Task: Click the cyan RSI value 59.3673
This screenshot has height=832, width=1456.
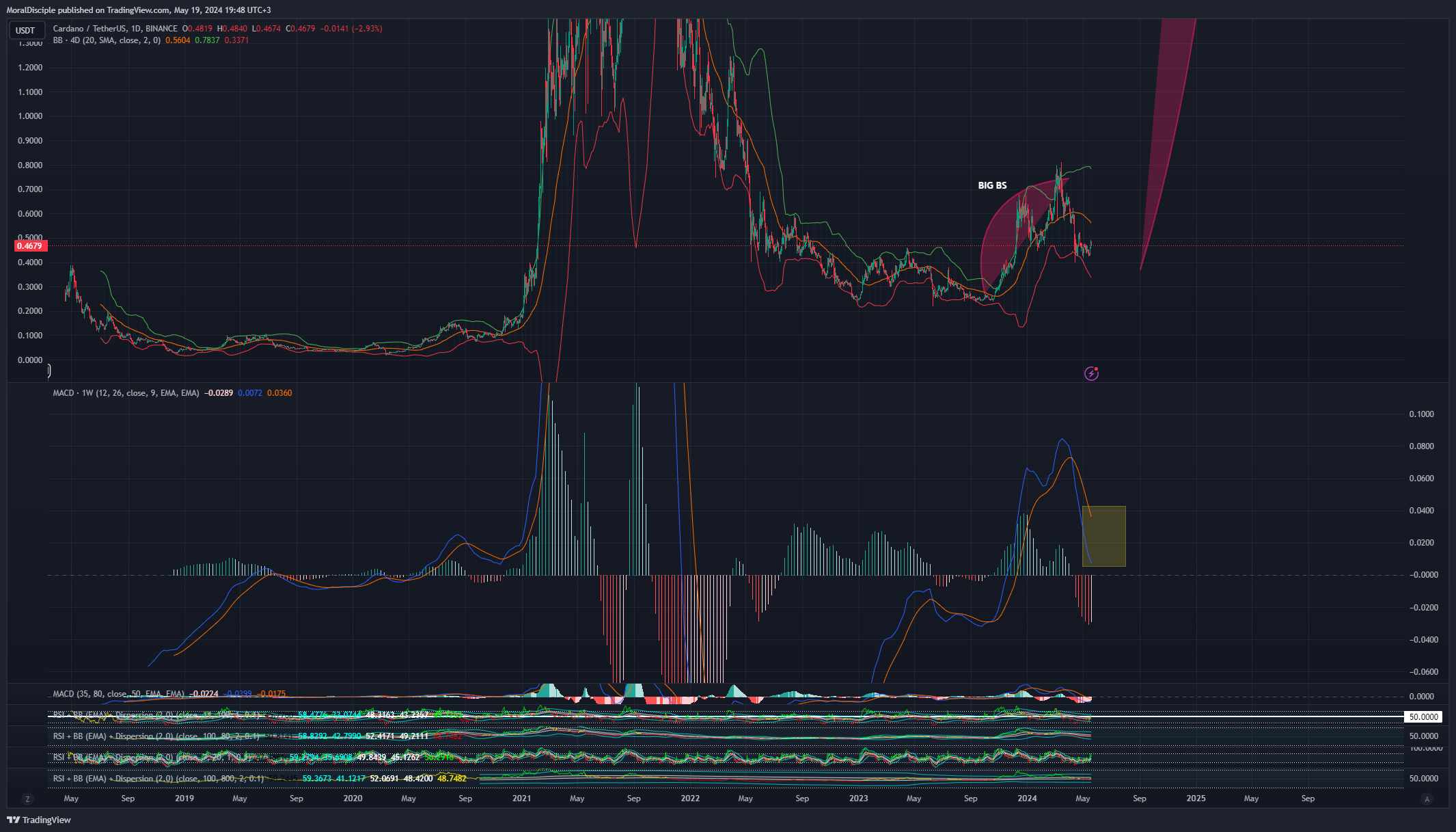Action: (317, 779)
